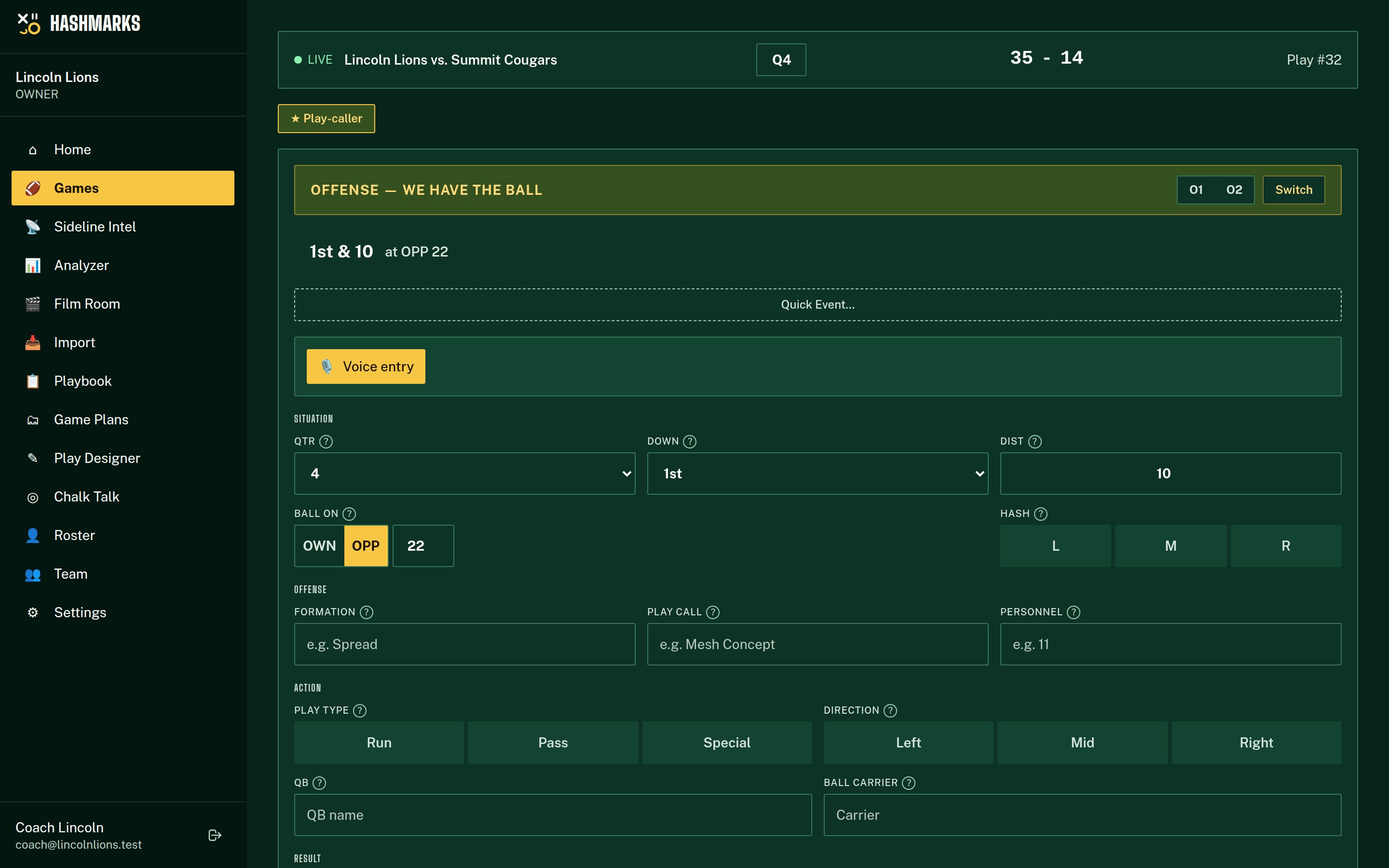
Task: Focus the Personnel input
Action: click(1171, 644)
